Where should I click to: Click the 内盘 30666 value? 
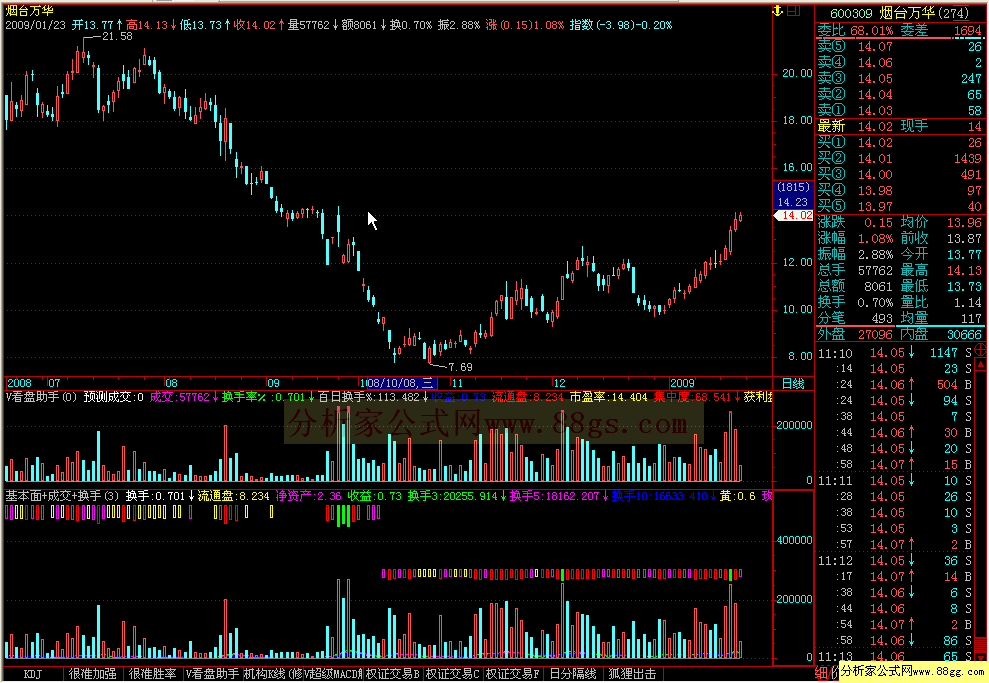[964, 334]
